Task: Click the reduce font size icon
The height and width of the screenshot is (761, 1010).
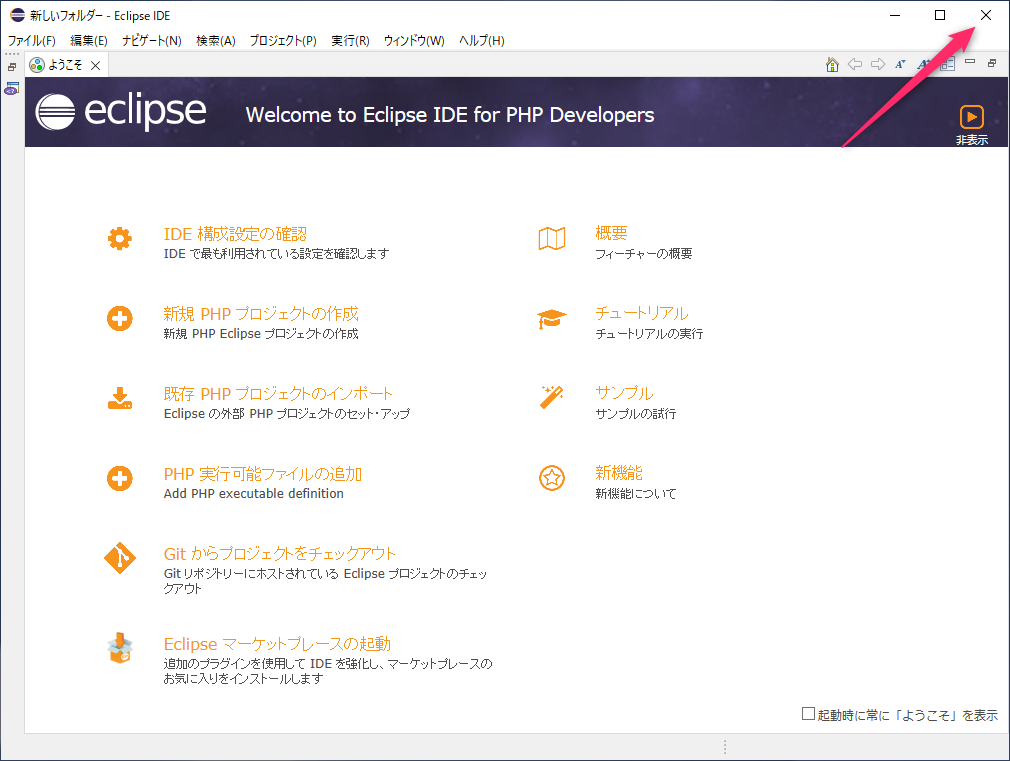Action: point(900,64)
